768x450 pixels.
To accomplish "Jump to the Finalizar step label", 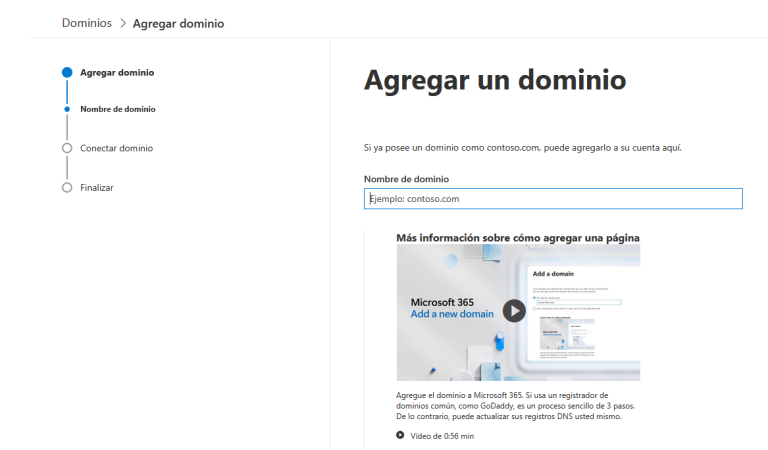I will [x=97, y=187].
